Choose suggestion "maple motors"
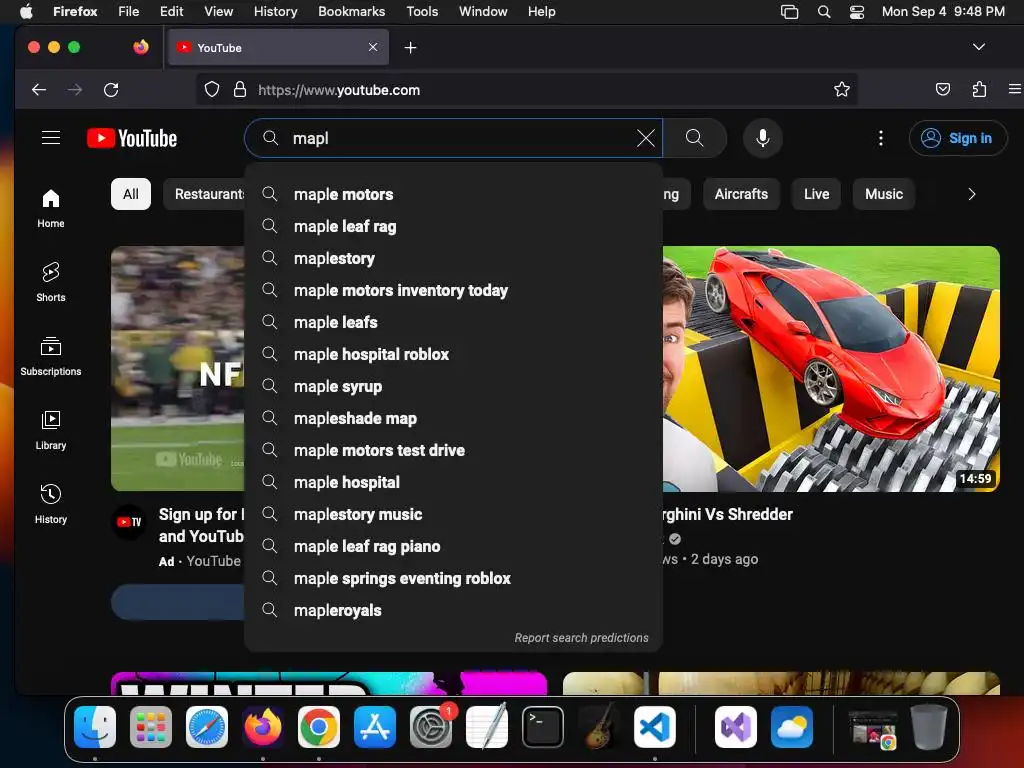Viewport: 1024px width, 768px height. tap(453, 194)
